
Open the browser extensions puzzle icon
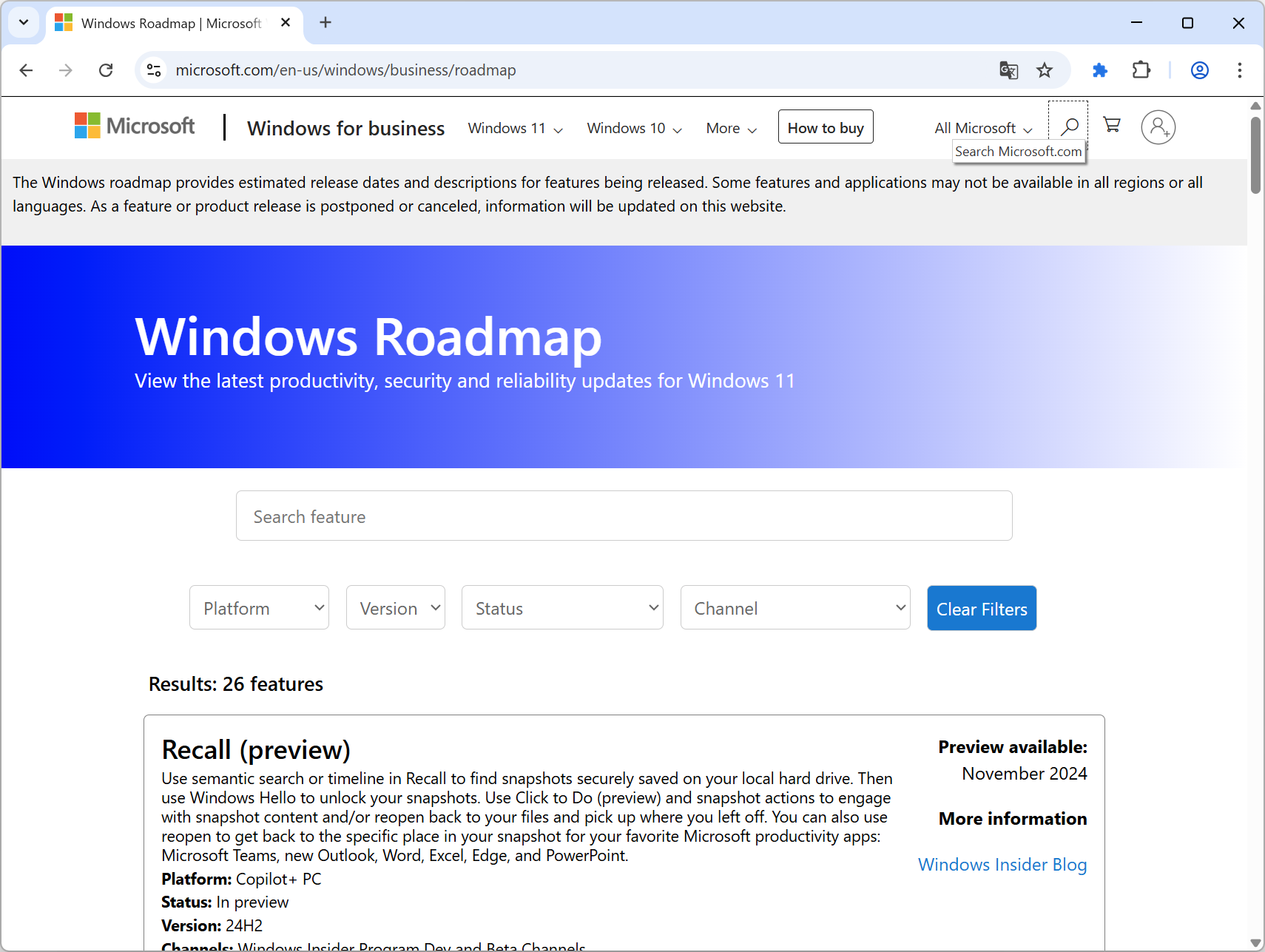(1099, 70)
